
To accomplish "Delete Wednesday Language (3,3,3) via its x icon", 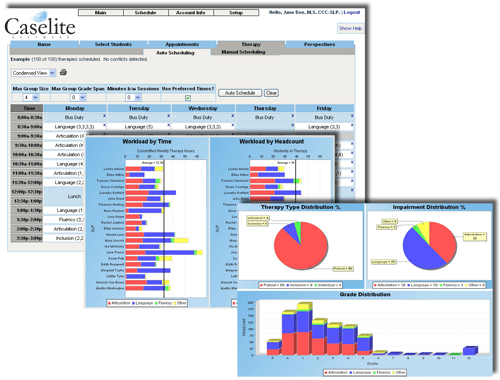I will click(233, 125).
